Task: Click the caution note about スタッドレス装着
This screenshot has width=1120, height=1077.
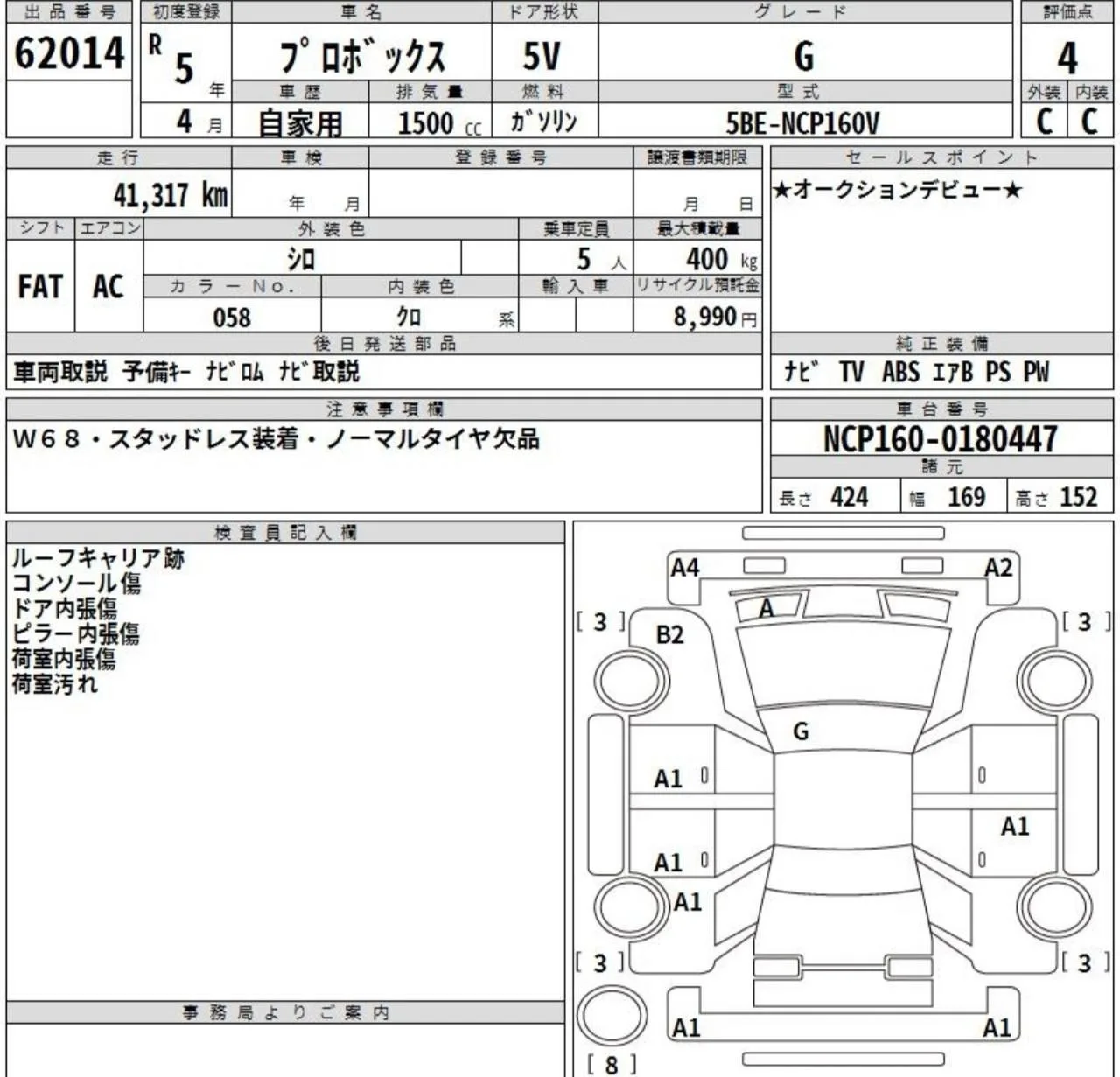Action: pos(205,438)
